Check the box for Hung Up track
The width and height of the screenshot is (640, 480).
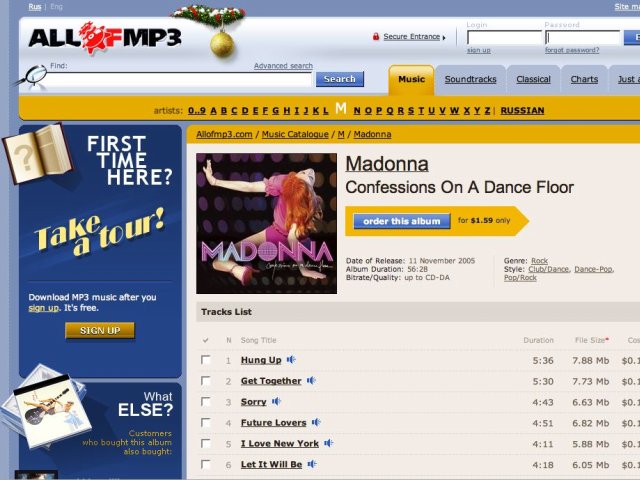click(206, 360)
